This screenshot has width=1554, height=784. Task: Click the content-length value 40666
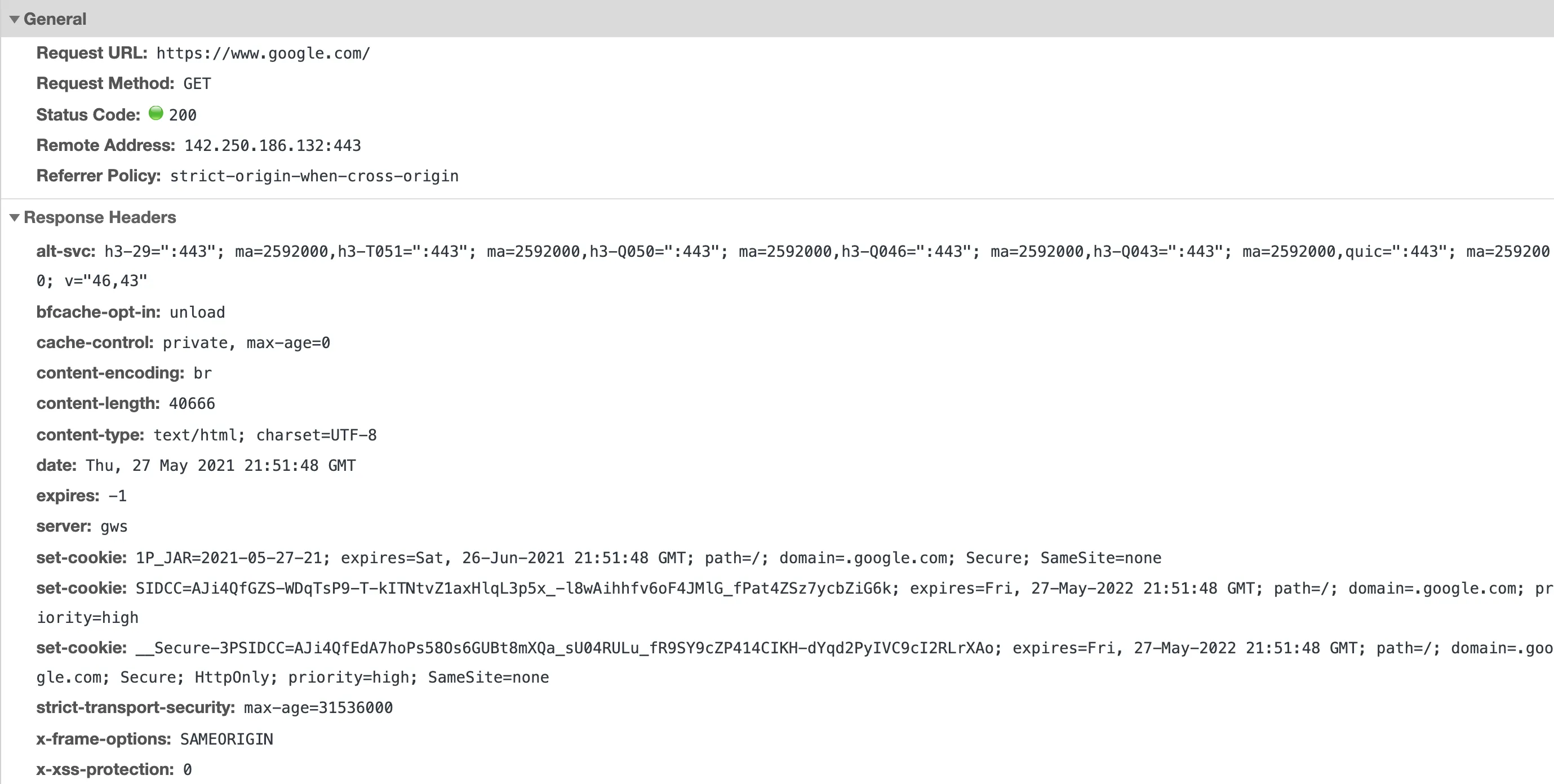point(192,403)
